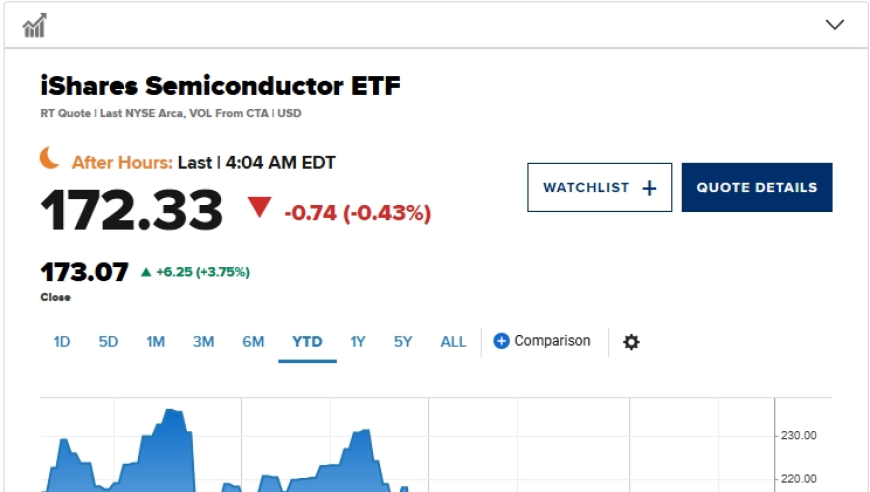The height and width of the screenshot is (492, 870).
Task: Click the plus icon in Watchlist button
Action: (x=649, y=188)
